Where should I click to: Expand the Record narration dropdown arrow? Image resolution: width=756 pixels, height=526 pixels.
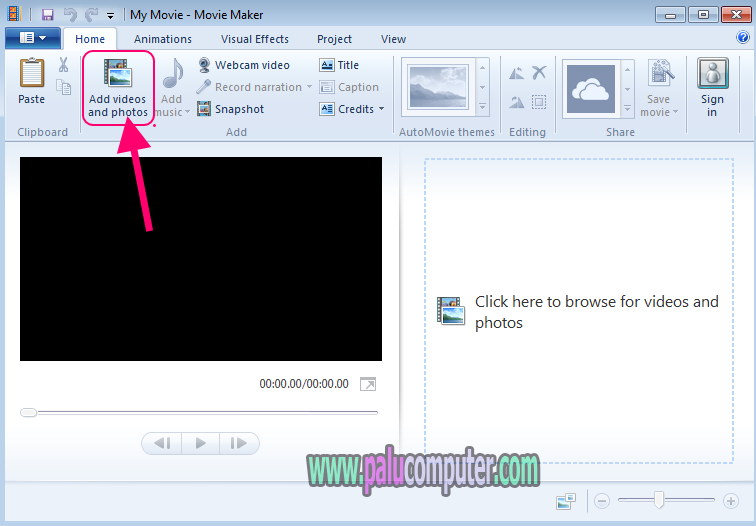point(309,87)
